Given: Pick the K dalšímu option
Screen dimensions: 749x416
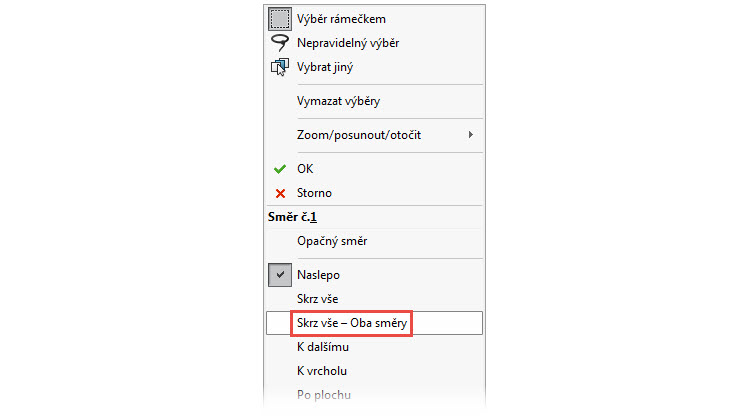Looking at the screenshot, I should (x=322, y=348).
